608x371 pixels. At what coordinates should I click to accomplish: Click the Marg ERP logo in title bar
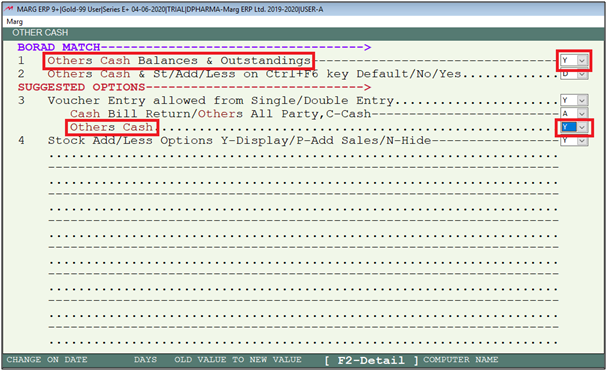tap(9, 9)
